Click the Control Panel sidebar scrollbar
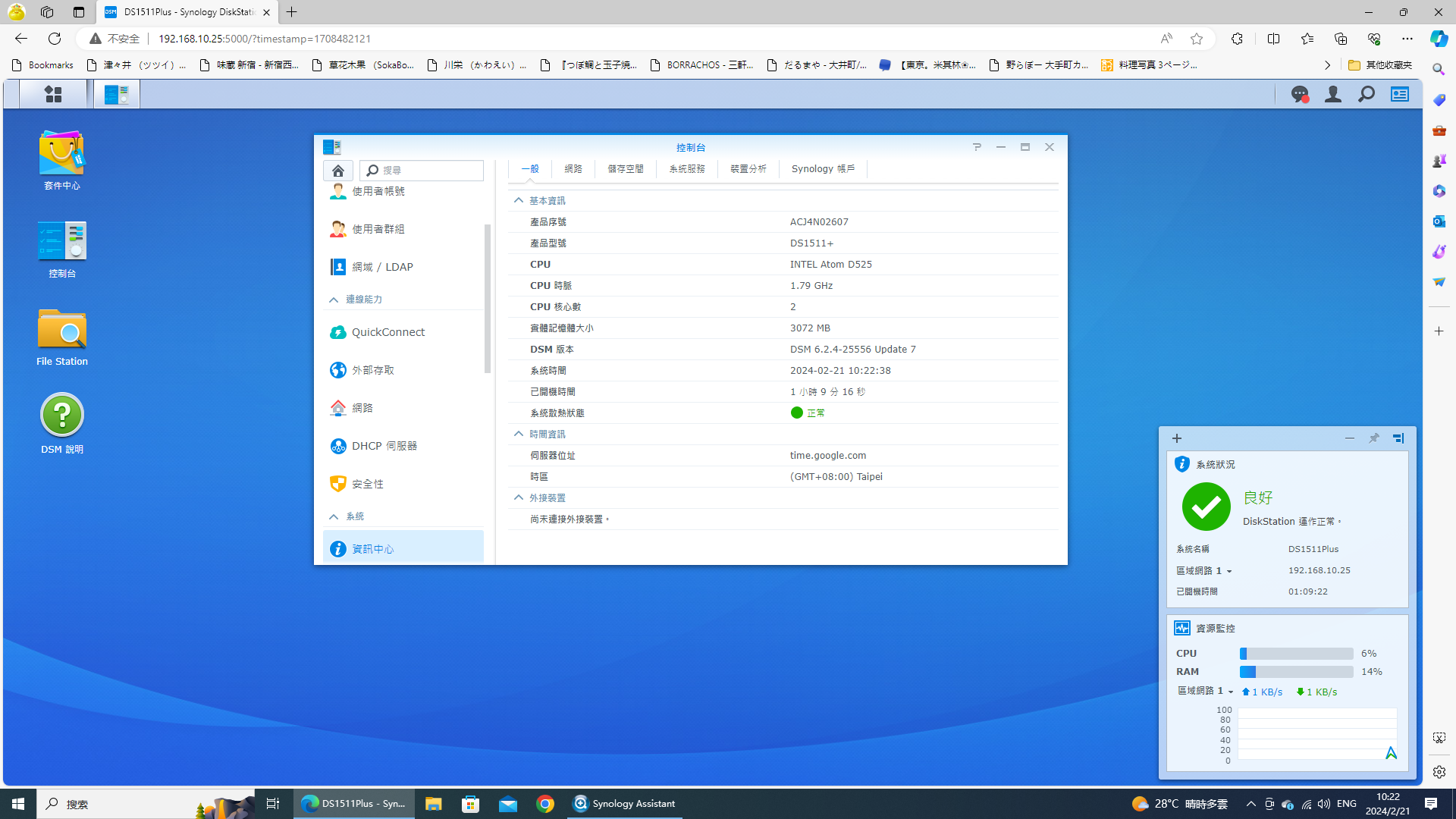This screenshot has height=819, width=1456. point(488,299)
